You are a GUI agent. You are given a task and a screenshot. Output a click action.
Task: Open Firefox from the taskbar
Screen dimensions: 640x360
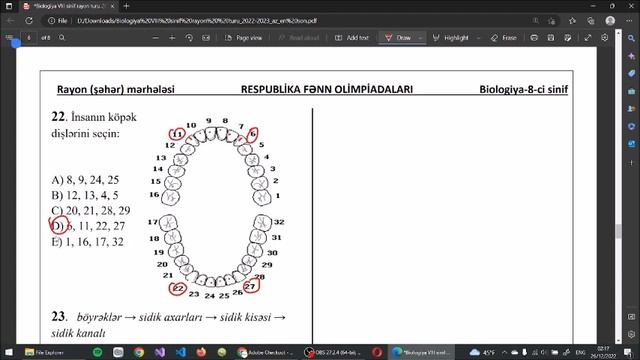coord(201,352)
